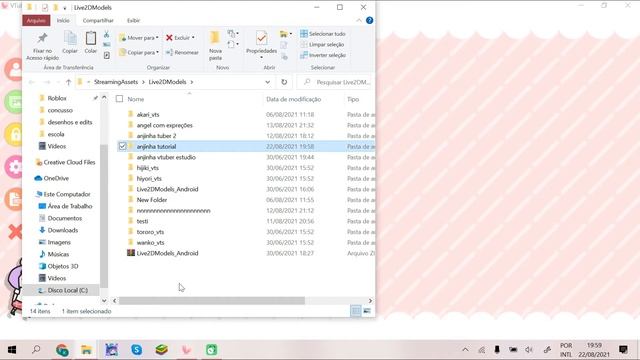Show hidden tray icons chevron
Viewport: 640px width, 360px height.
pos(465,350)
